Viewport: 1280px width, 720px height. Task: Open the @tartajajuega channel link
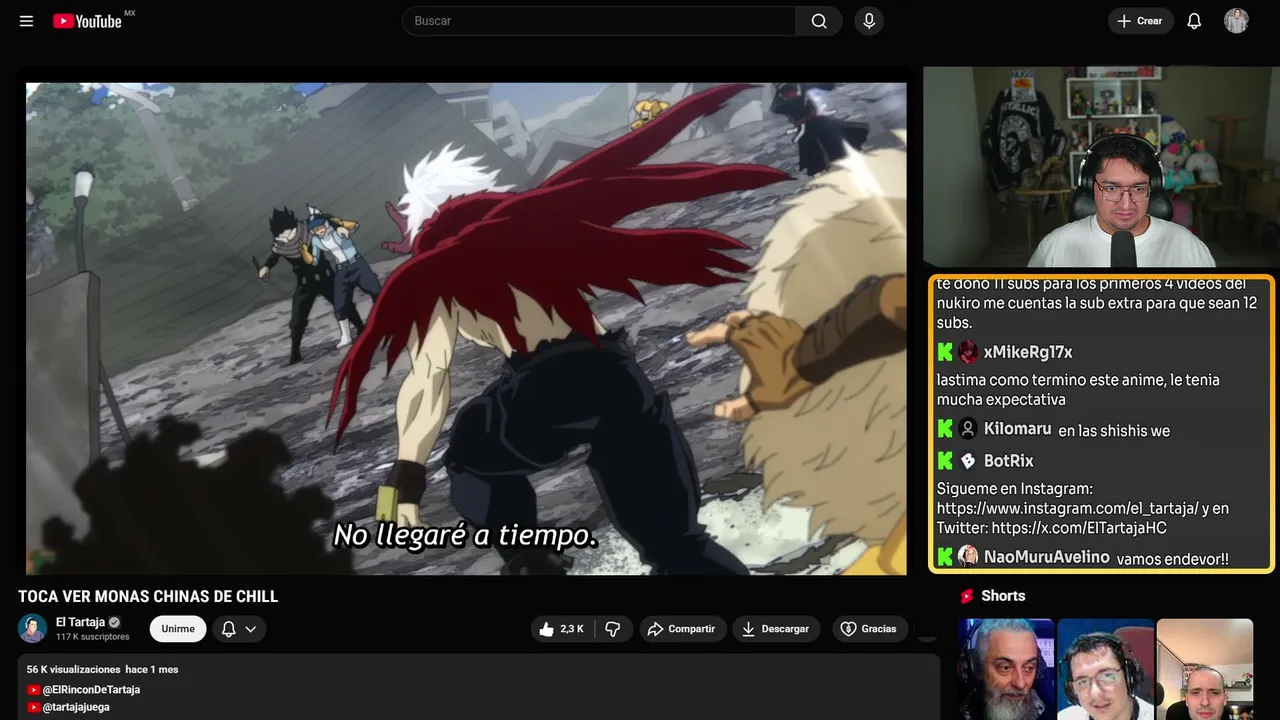click(76, 707)
